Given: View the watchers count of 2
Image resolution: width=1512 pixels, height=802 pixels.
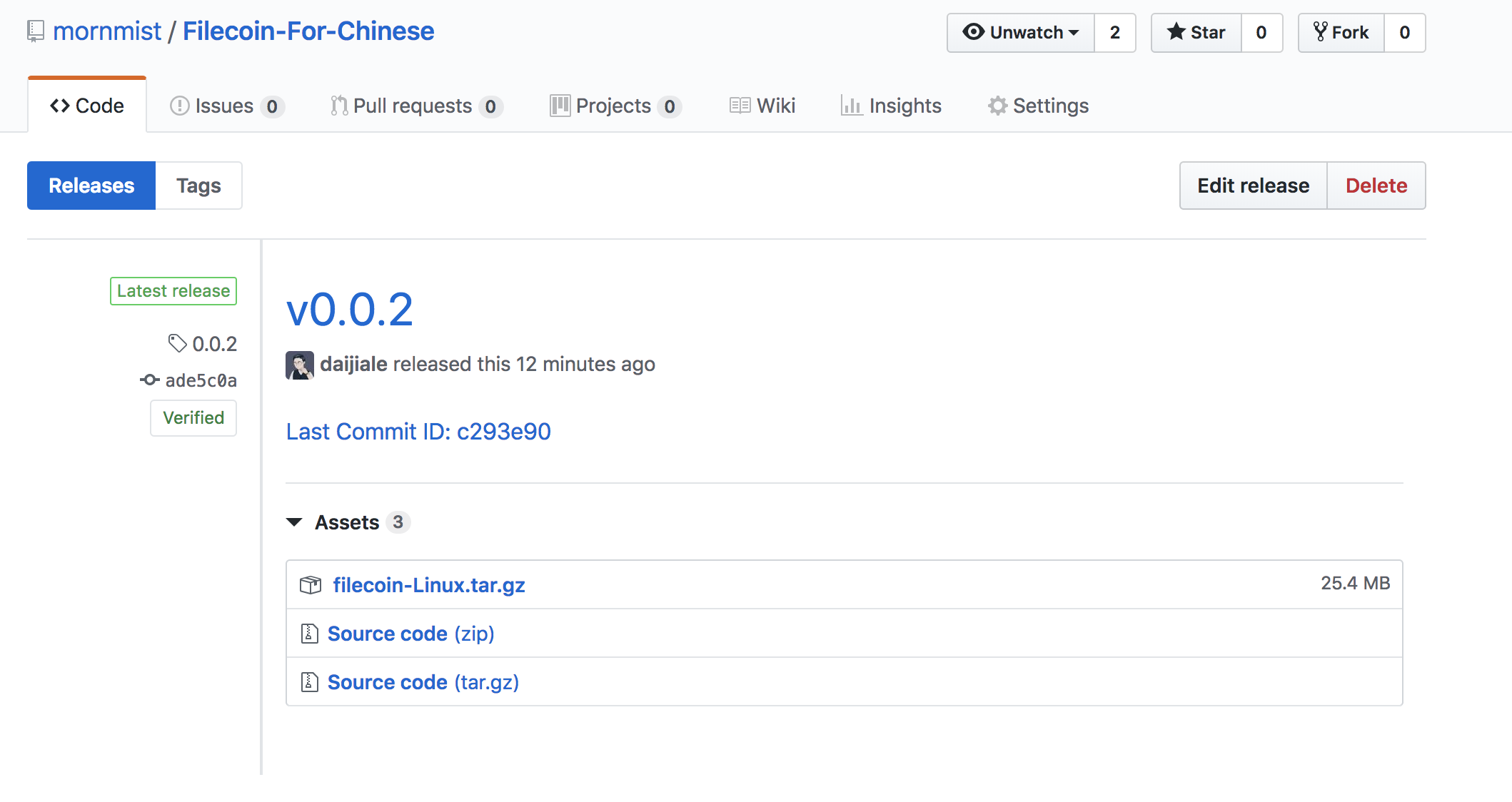Looking at the screenshot, I should click(x=1115, y=33).
